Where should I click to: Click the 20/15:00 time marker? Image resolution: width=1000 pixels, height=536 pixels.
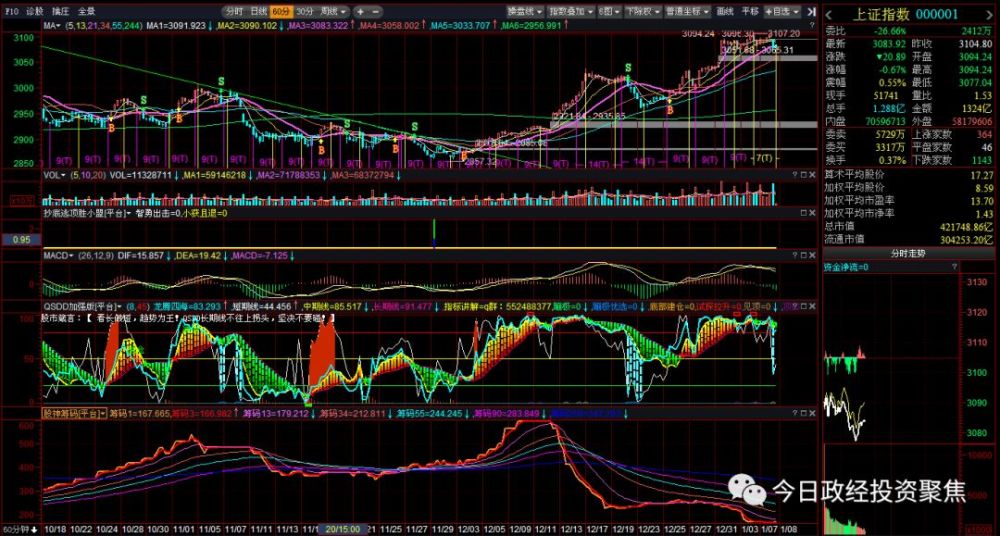[x=343, y=530]
